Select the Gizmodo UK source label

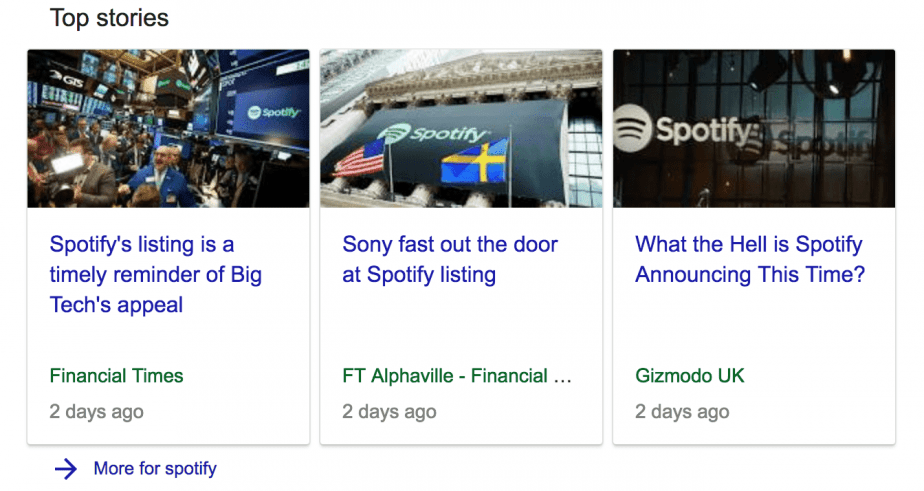[x=689, y=375]
